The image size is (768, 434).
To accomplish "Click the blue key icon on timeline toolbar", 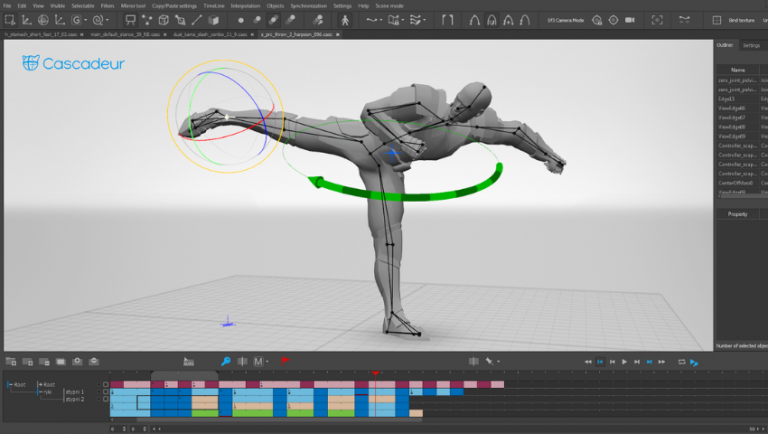I will pyautogui.click(x=225, y=362).
